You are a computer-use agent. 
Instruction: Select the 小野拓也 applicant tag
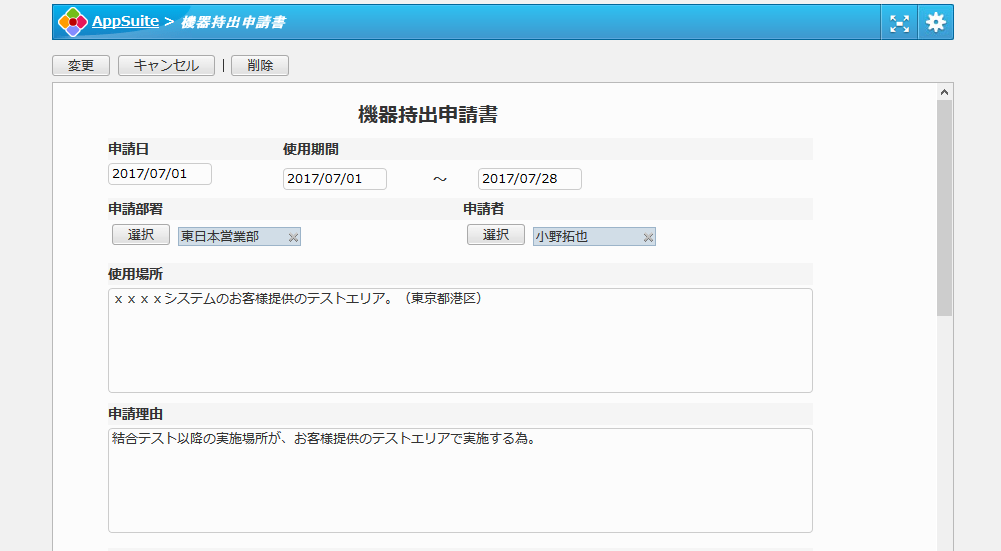pos(585,237)
